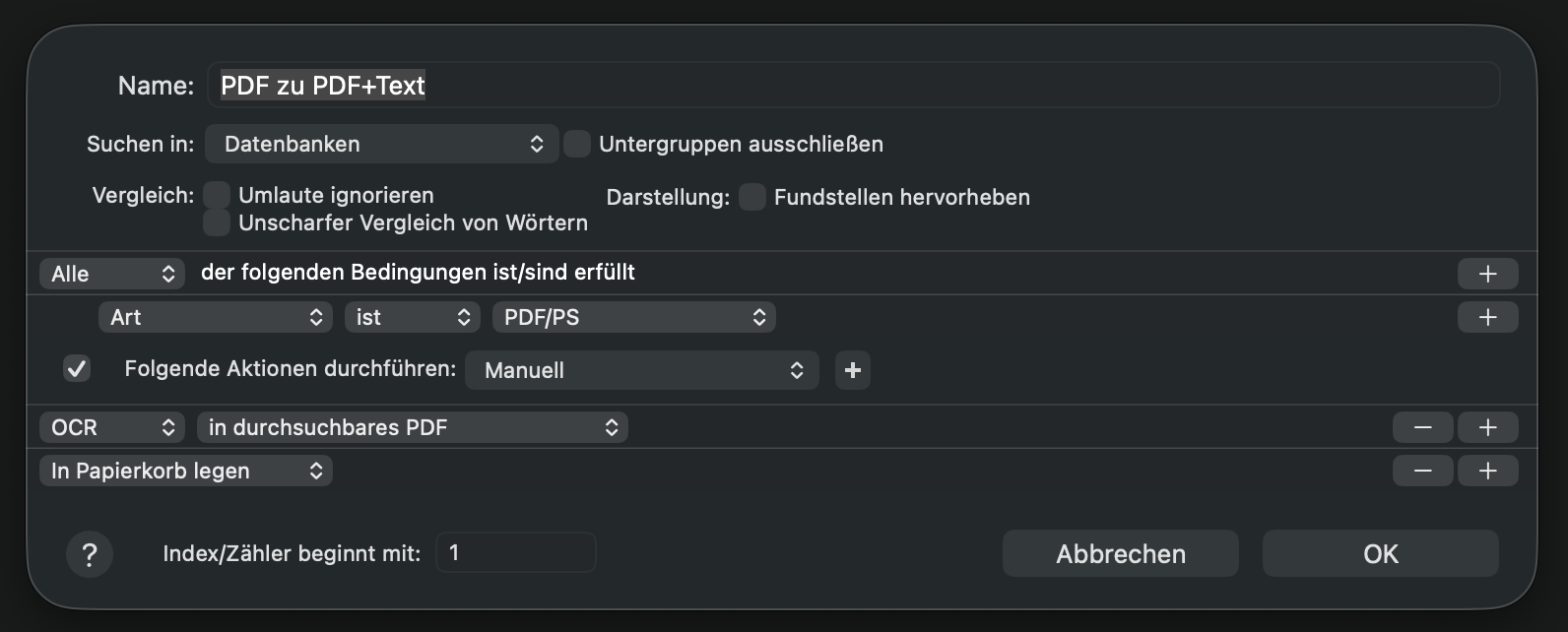Uncheck Folgende Aktionen durchführen checkbox

(x=77, y=369)
